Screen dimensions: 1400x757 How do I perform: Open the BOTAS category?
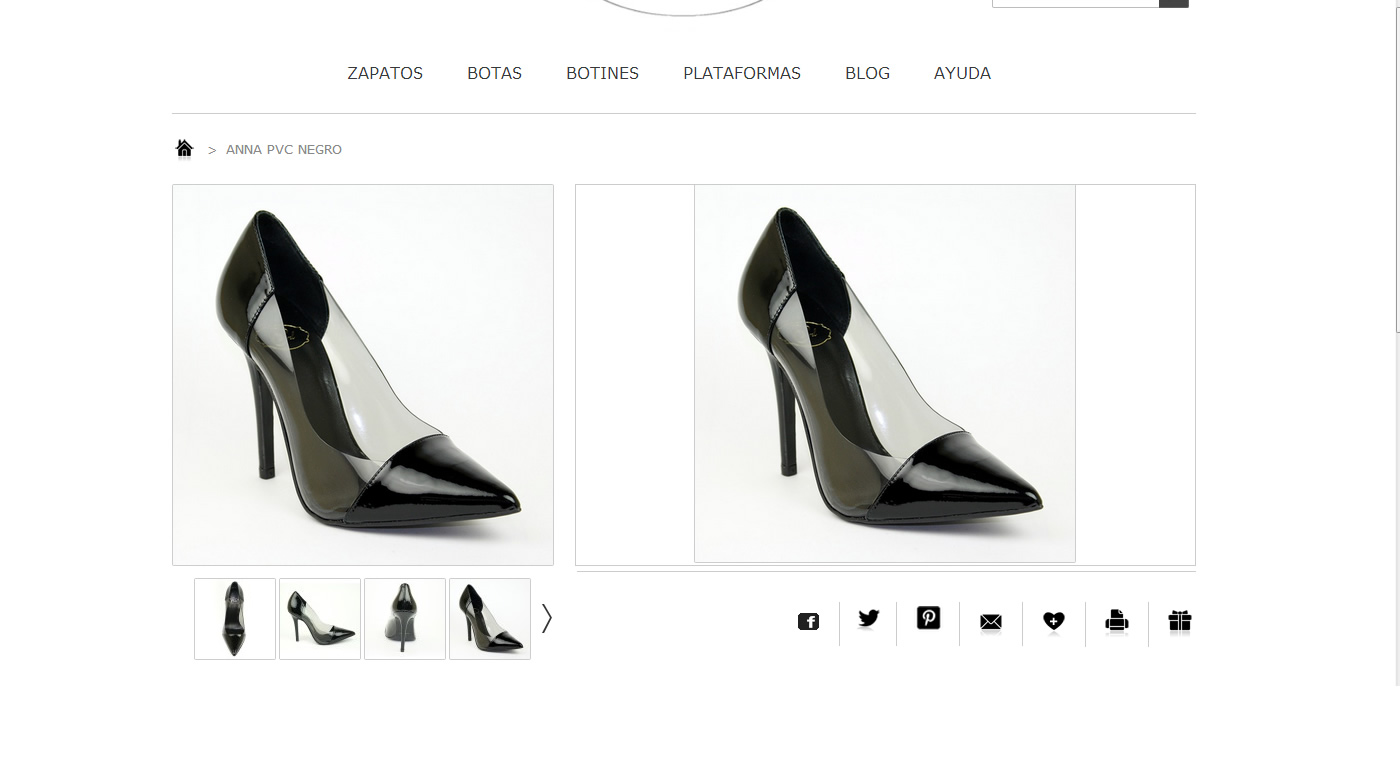tap(494, 73)
